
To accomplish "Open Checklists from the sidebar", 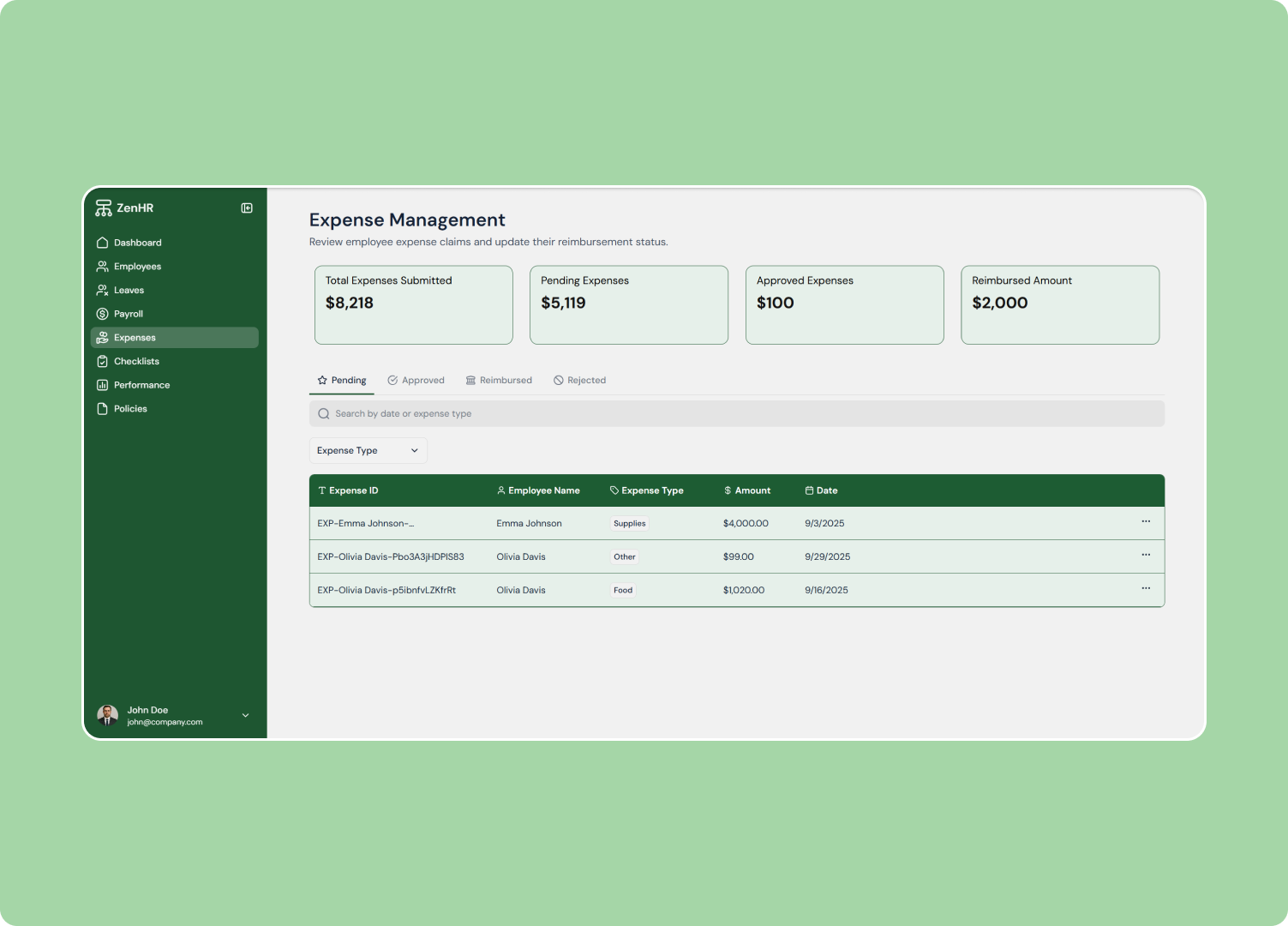I will pyautogui.click(x=175, y=362).
